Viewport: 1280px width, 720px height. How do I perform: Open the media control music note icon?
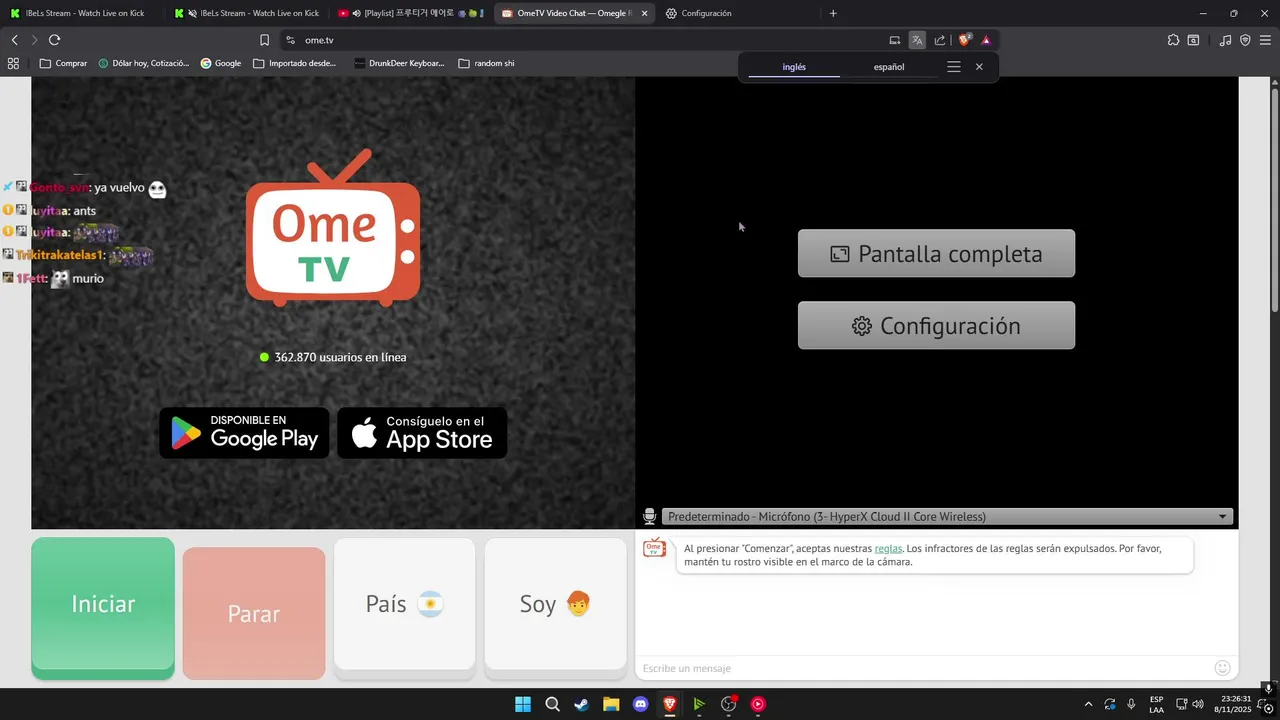point(1225,40)
